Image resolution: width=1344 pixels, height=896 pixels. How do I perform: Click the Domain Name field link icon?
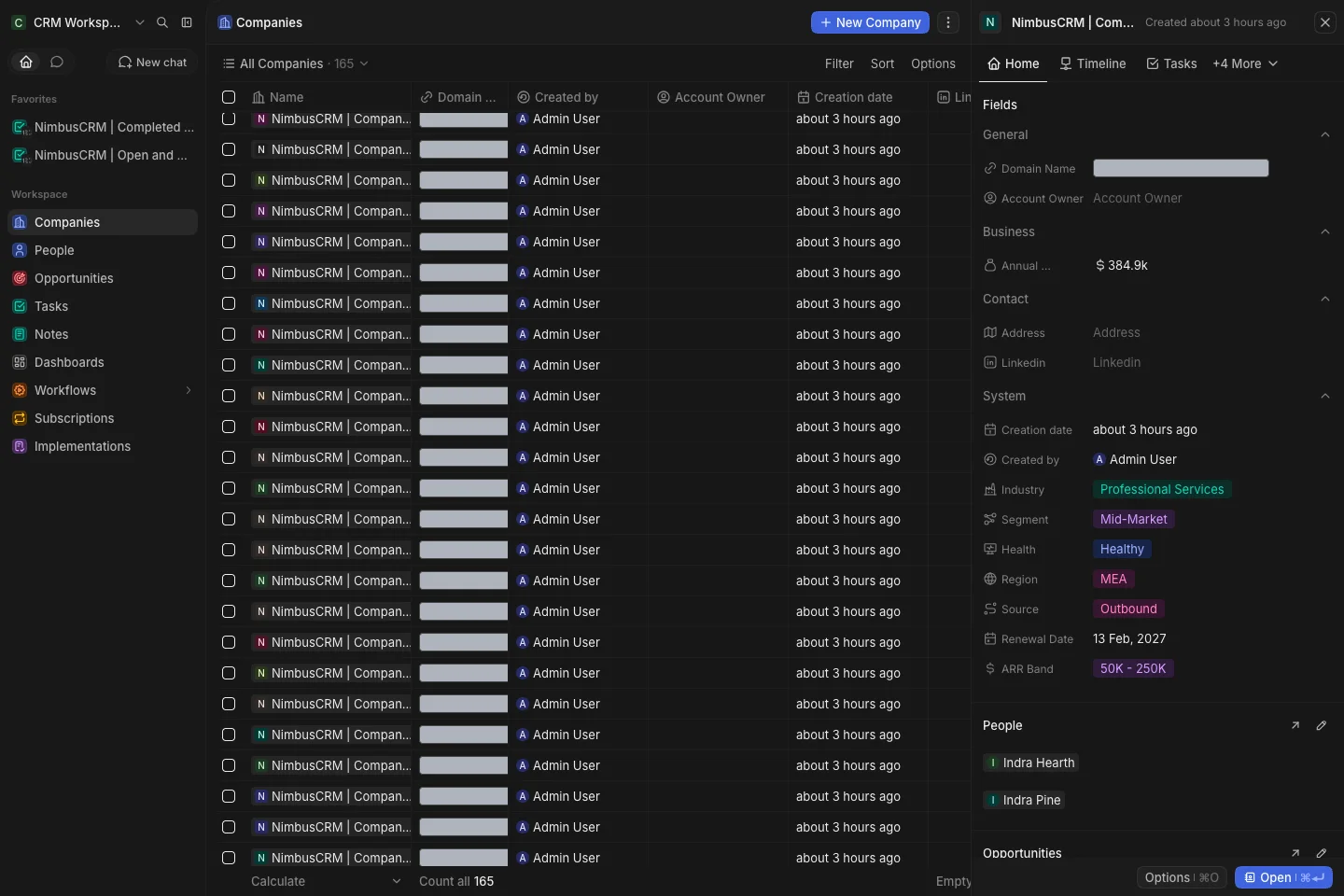point(990,169)
